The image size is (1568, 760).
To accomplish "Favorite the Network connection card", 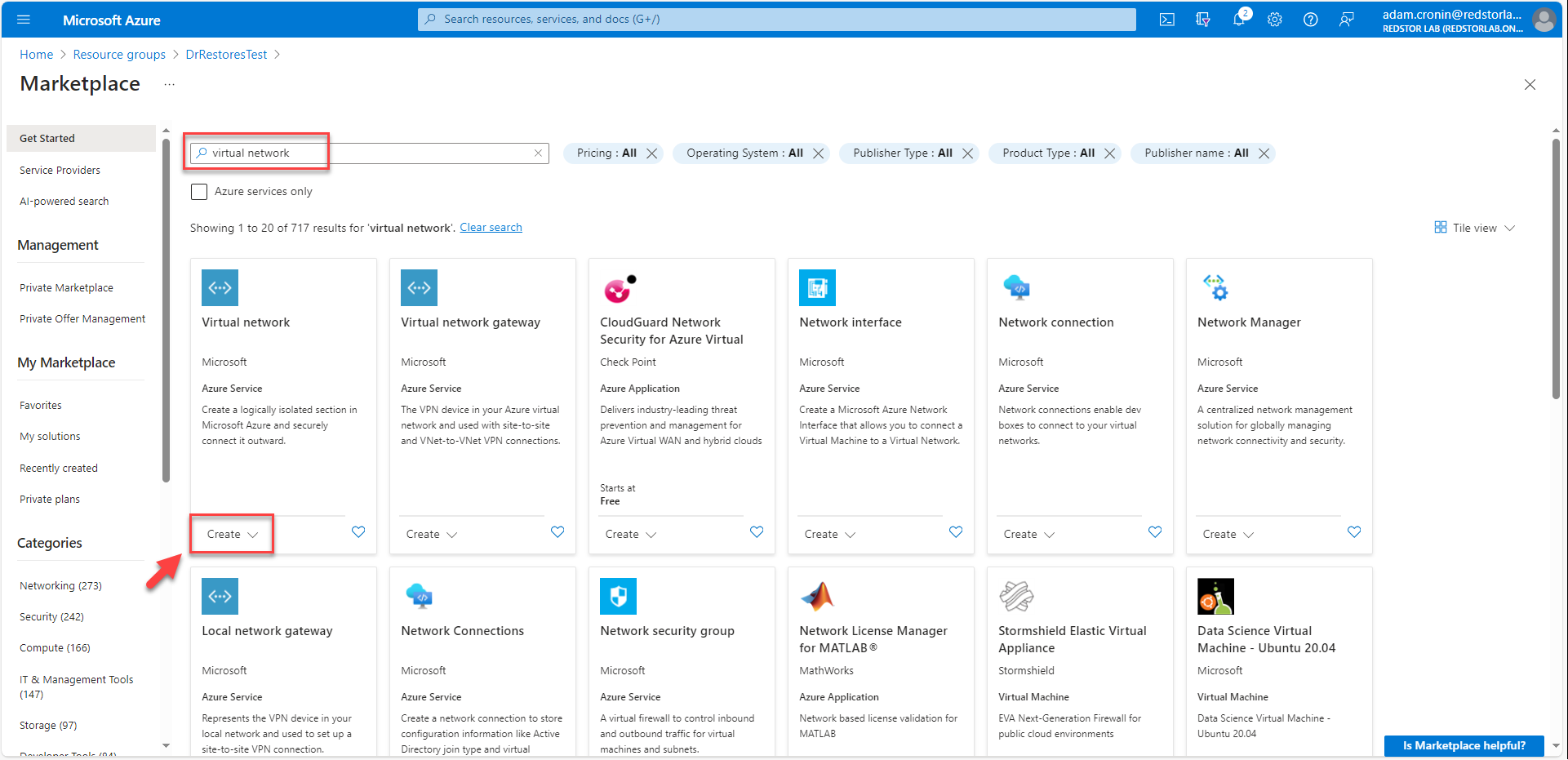I will point(1155,532).
